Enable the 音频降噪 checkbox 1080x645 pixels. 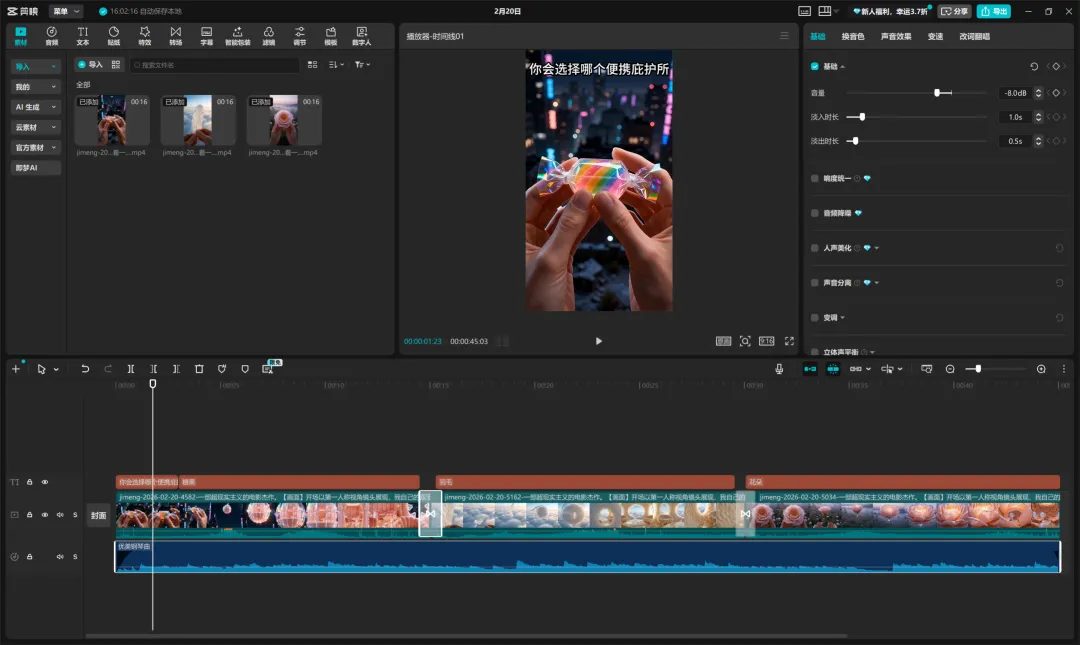[815, 213]
